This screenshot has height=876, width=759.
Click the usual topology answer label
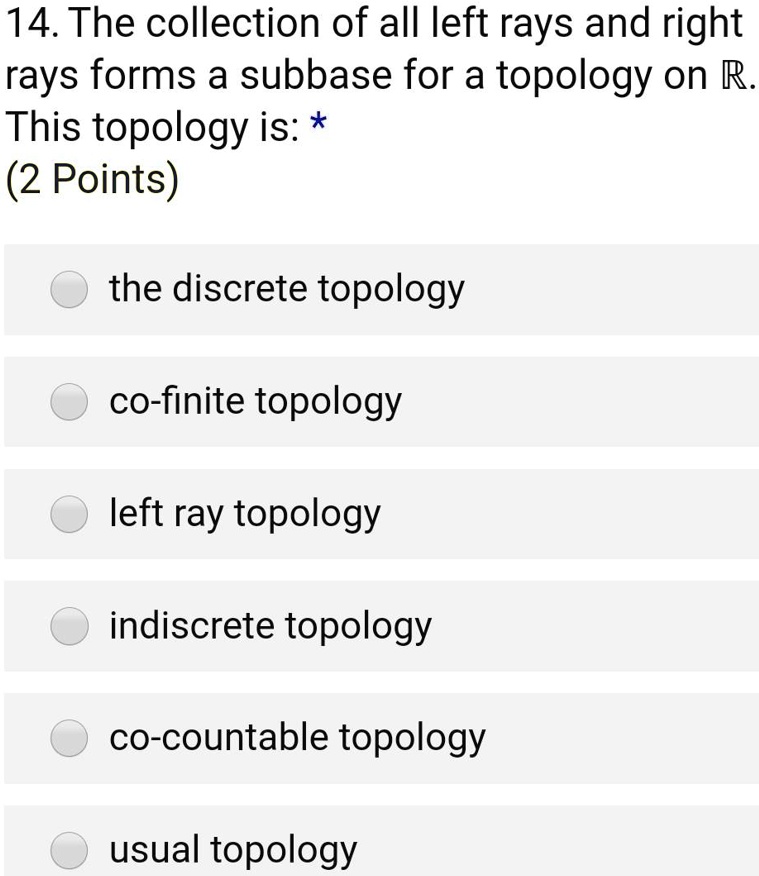(x=233, y=850)
